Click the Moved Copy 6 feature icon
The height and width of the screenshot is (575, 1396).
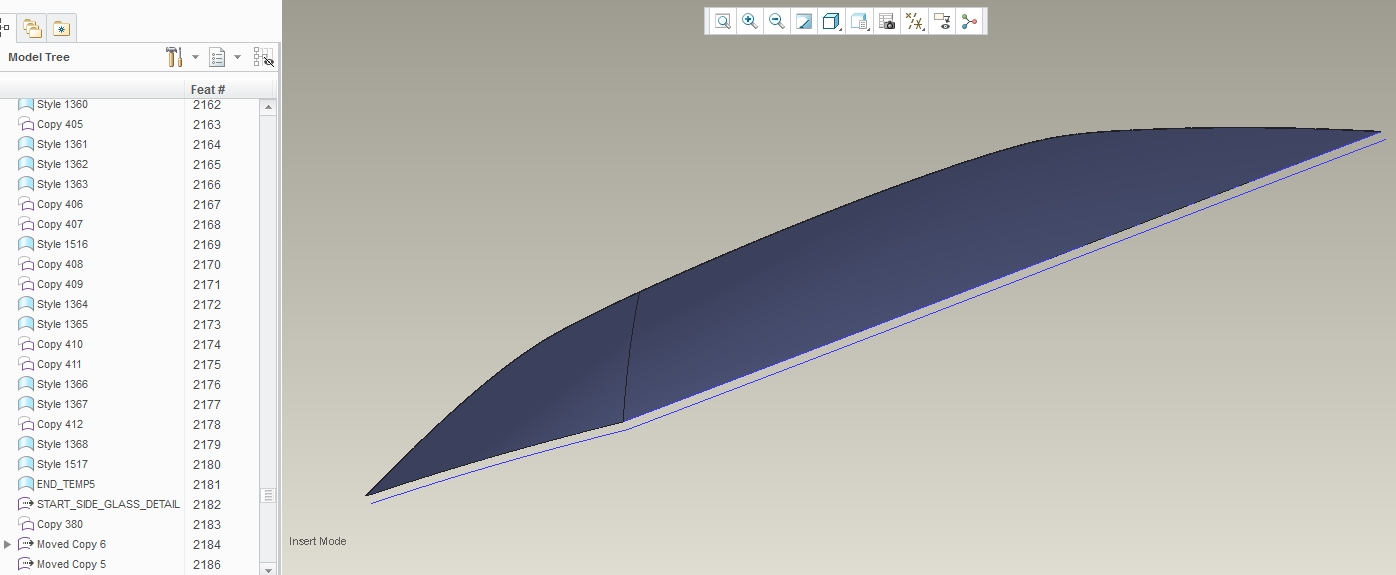tap(26, 544)
